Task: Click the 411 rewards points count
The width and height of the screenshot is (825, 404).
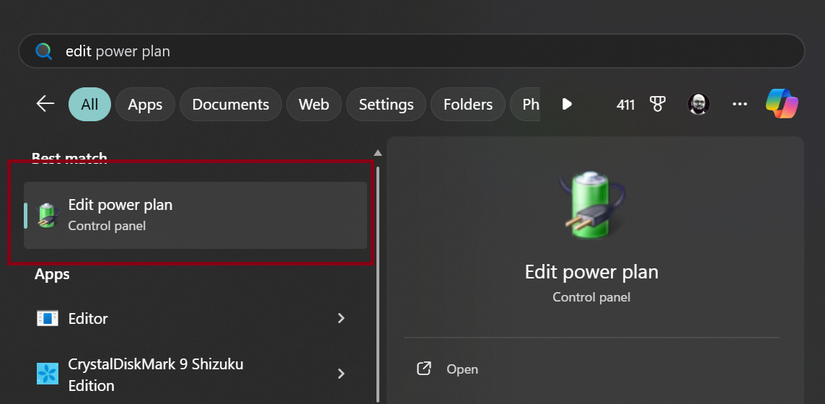Action: coord(625,105)
